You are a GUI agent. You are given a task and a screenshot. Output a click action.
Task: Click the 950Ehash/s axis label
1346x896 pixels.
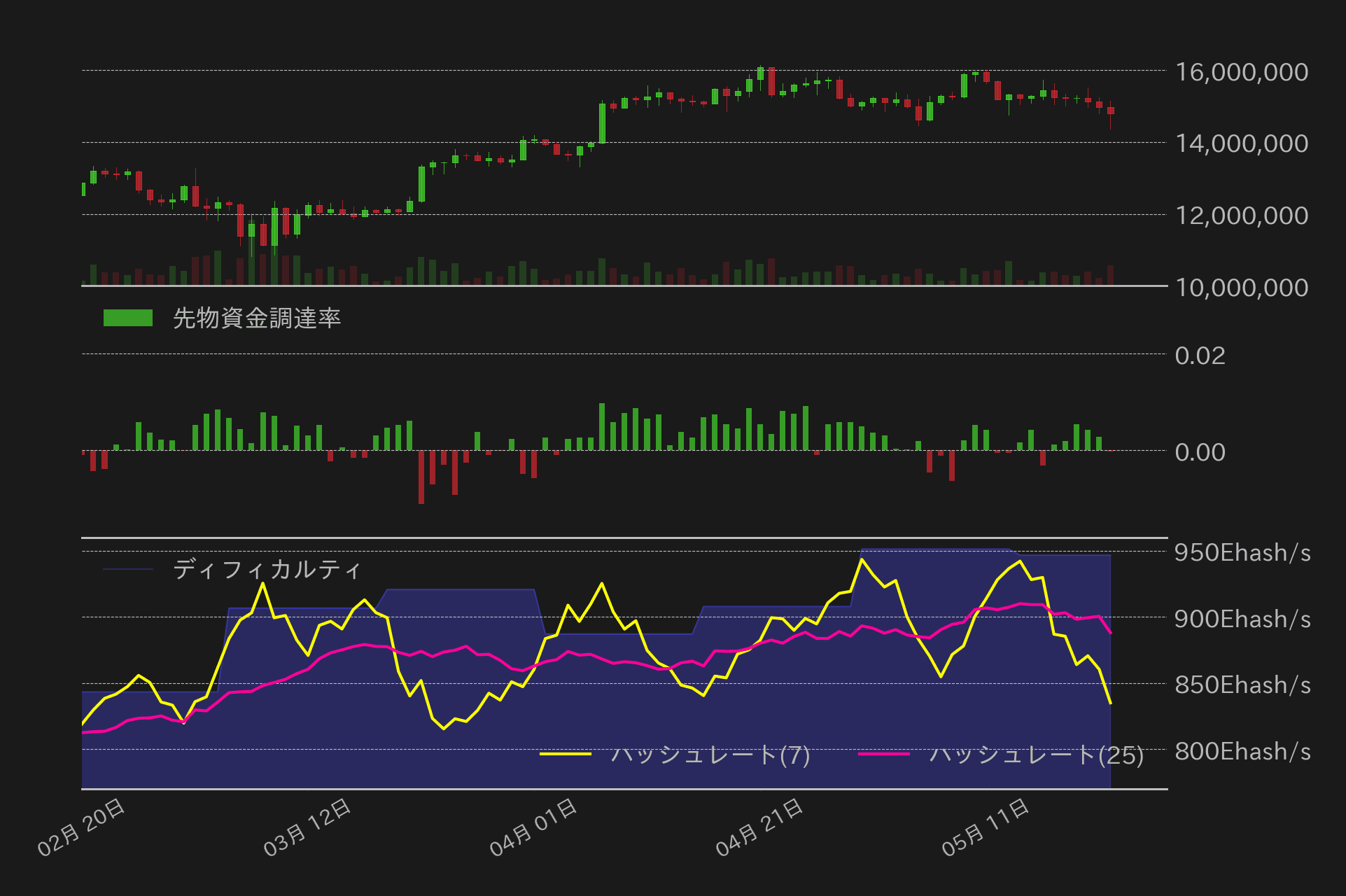click(1243, 553)
